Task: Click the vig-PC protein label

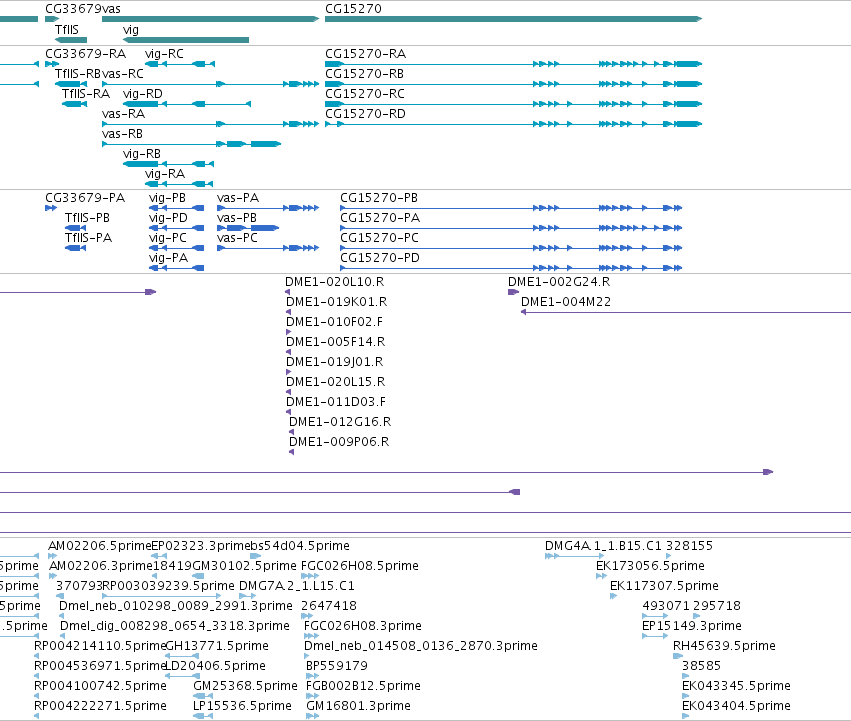Action: pyautogui.click(x=168, y=238)
